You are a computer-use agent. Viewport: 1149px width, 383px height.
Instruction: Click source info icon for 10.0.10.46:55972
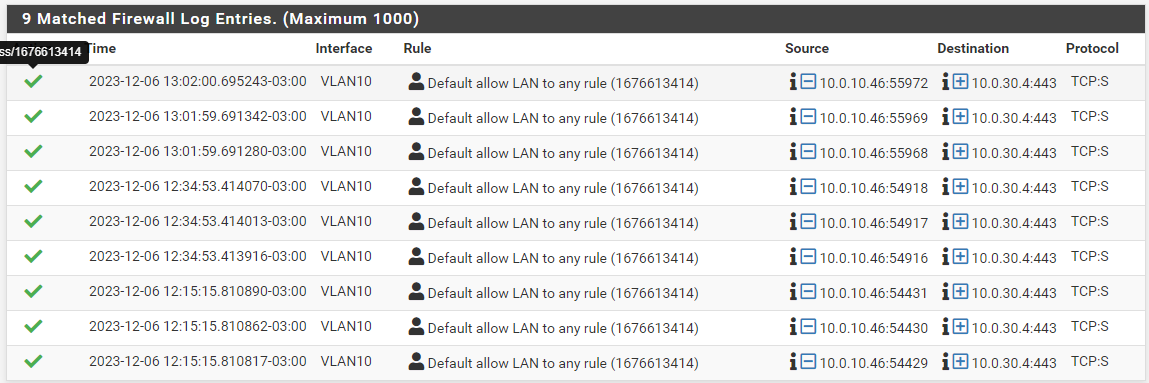[x=792, y=82]
